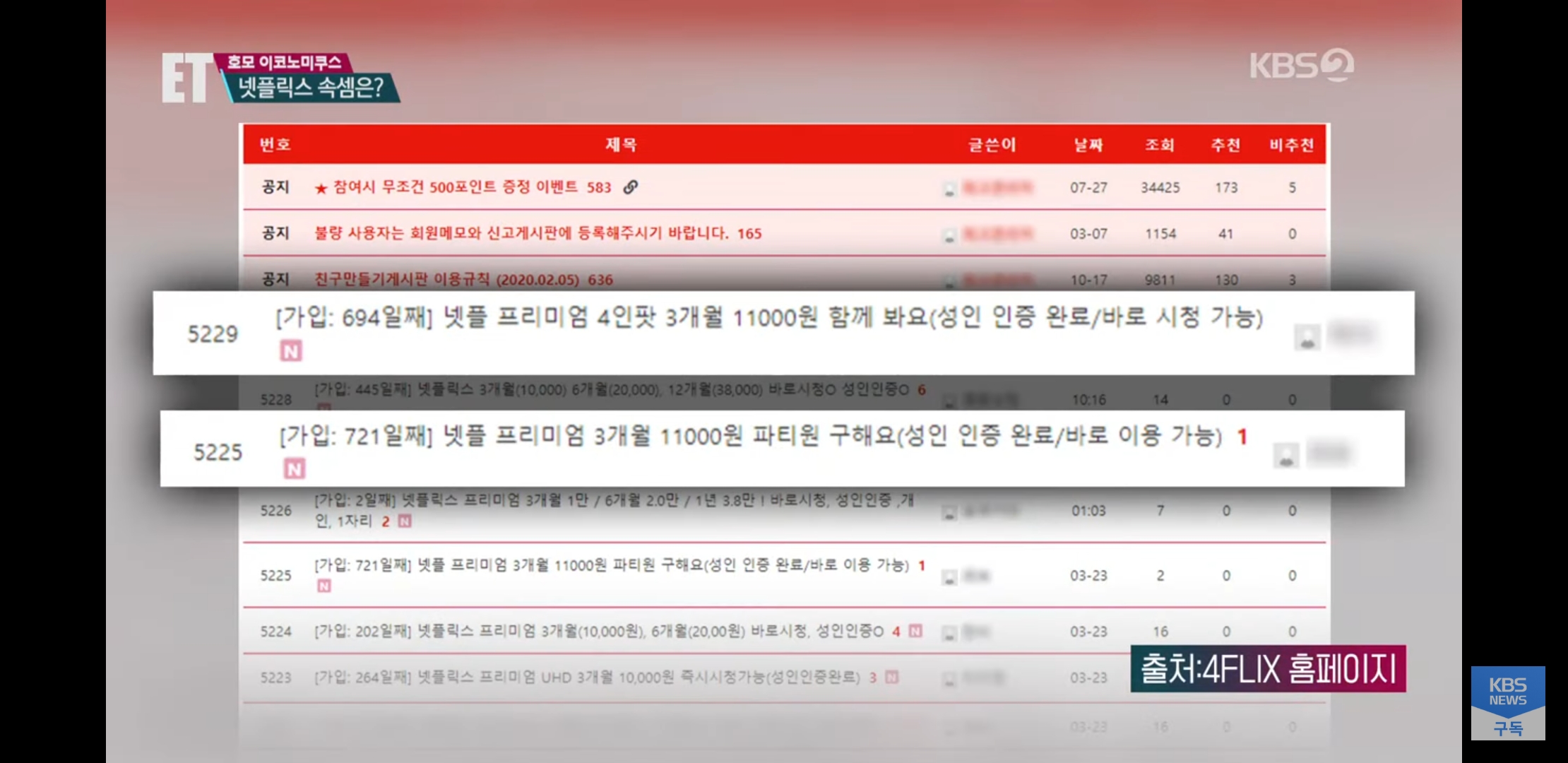This screenshot has height=763, width=1568.
Task: Click the KBS NEWS 구독 subscribe badge
Action: 1508,703
